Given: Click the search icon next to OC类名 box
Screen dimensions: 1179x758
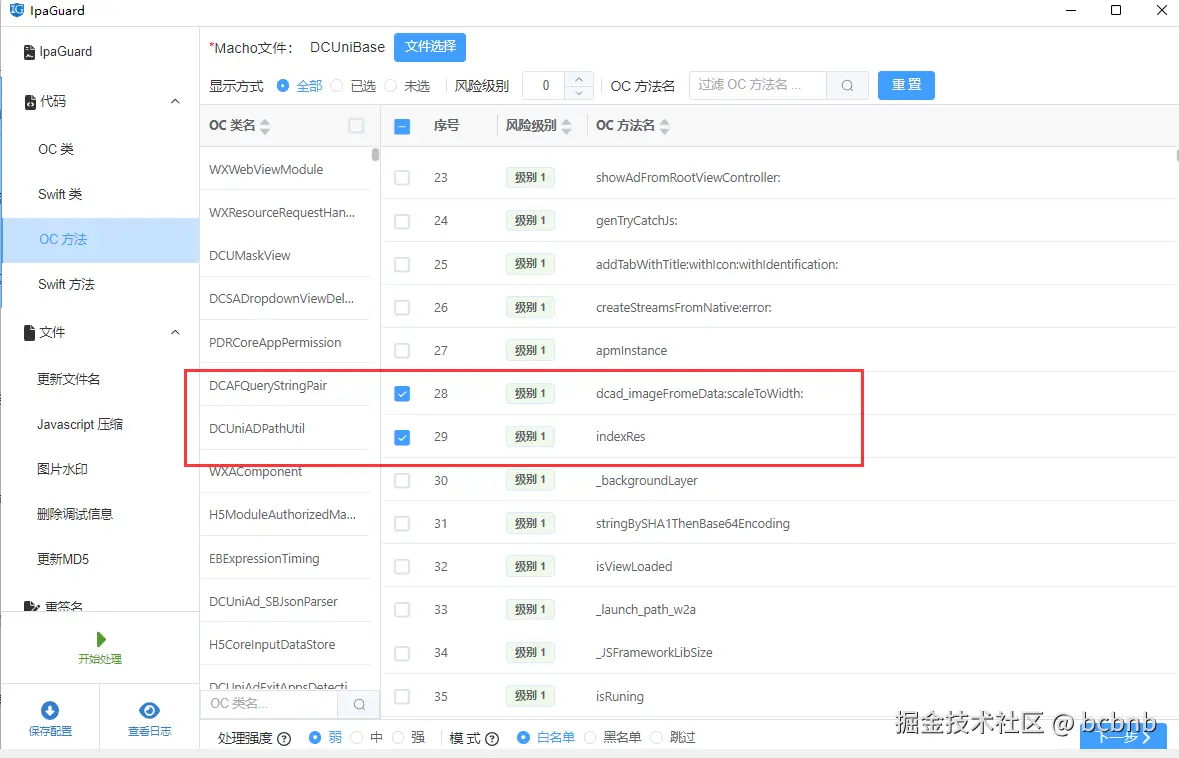Looking at the screenshot, I should [x=359, y=704].
